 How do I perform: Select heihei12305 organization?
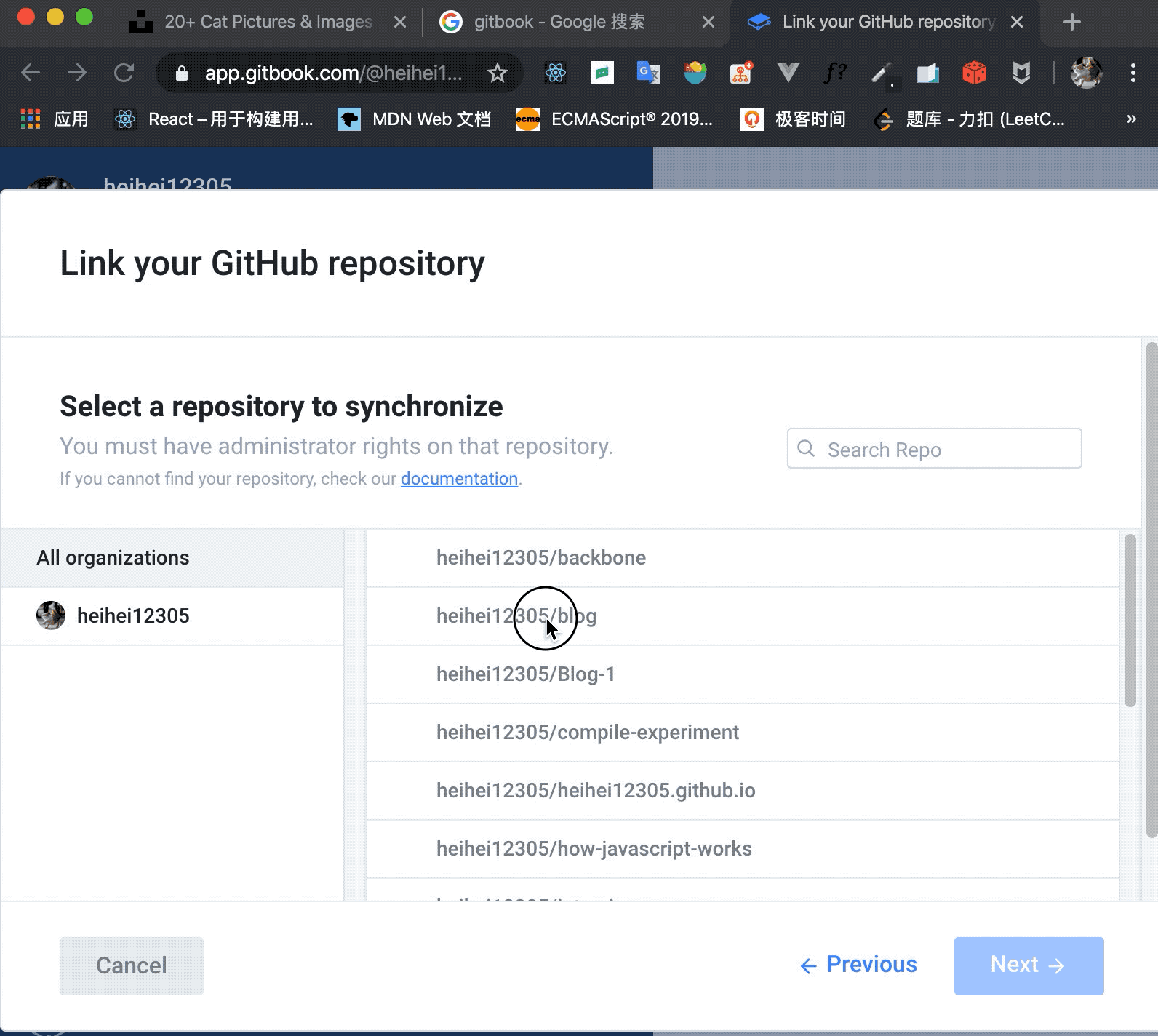(x=172, y=616)
